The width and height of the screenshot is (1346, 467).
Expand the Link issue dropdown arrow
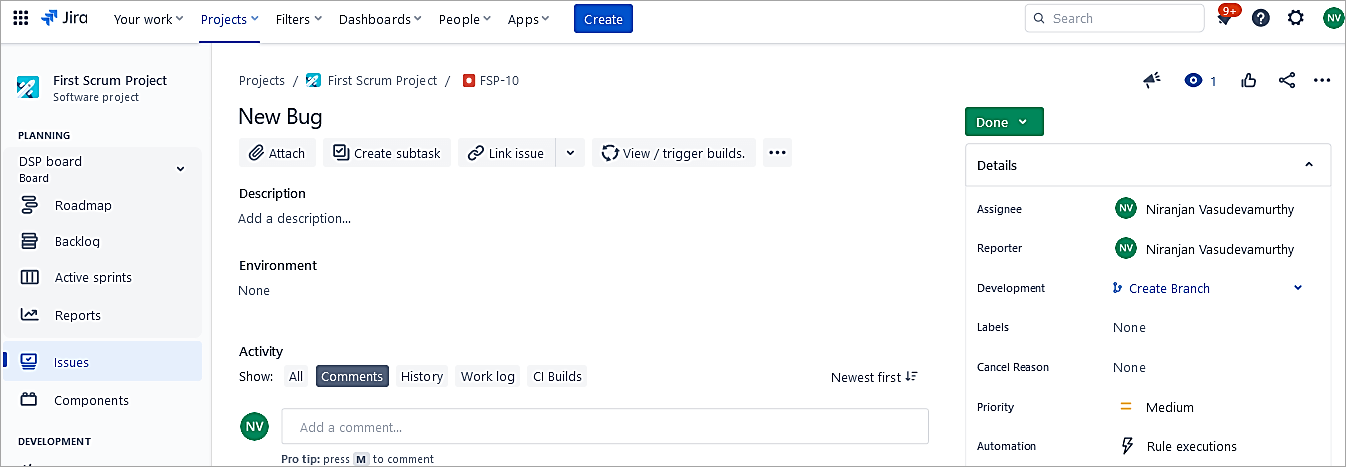click(570, 153)
